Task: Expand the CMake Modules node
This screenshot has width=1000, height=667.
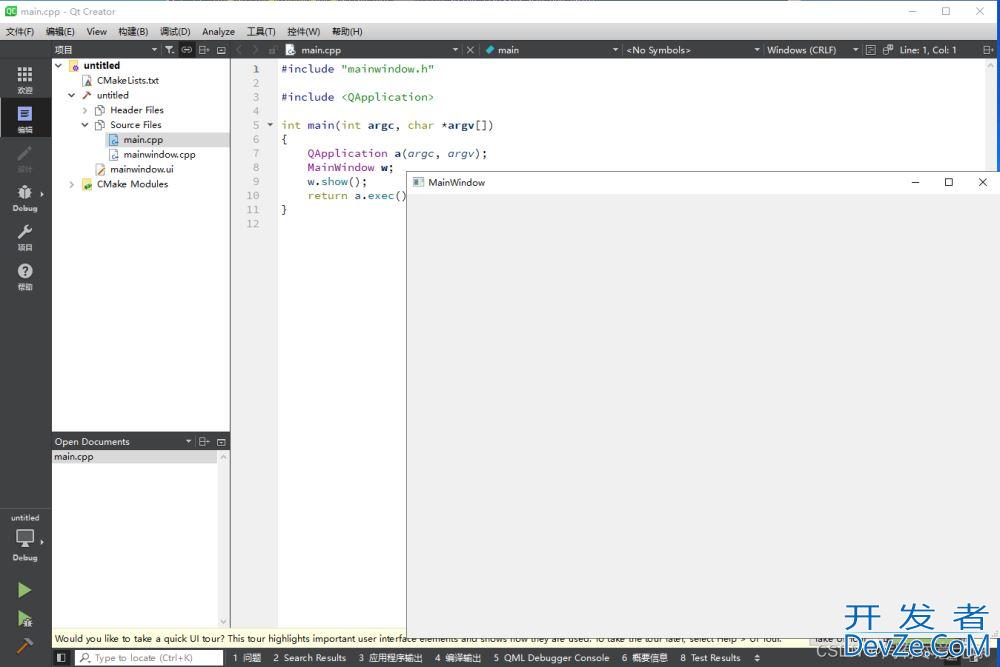Action: point(71,184)
